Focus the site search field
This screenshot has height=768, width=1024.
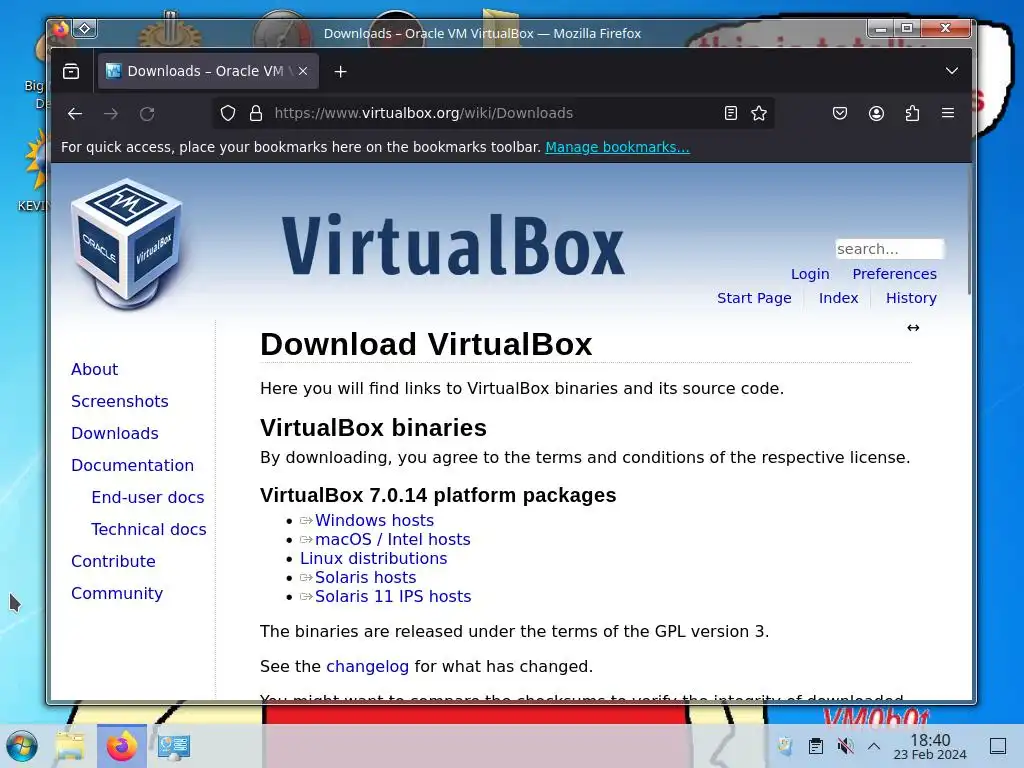pyautogui.click(x=889, y=249)
